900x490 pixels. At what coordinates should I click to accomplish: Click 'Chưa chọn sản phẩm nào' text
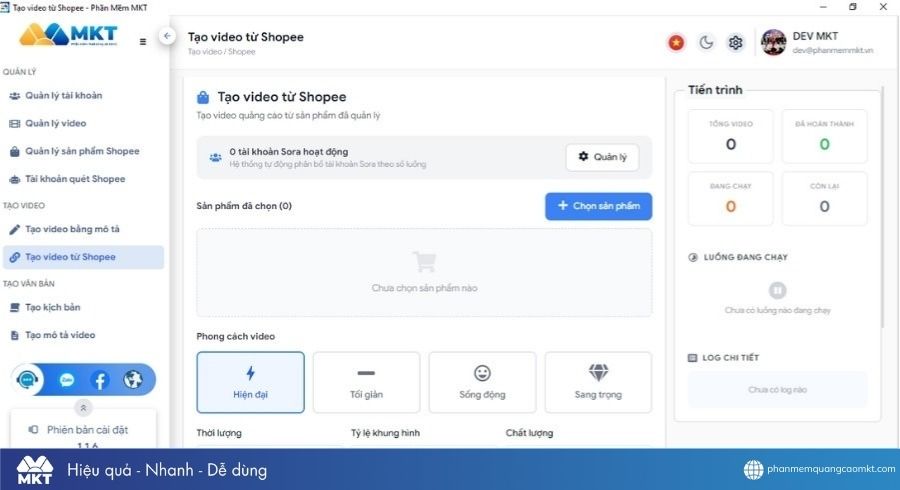click(x=424, y=288)
